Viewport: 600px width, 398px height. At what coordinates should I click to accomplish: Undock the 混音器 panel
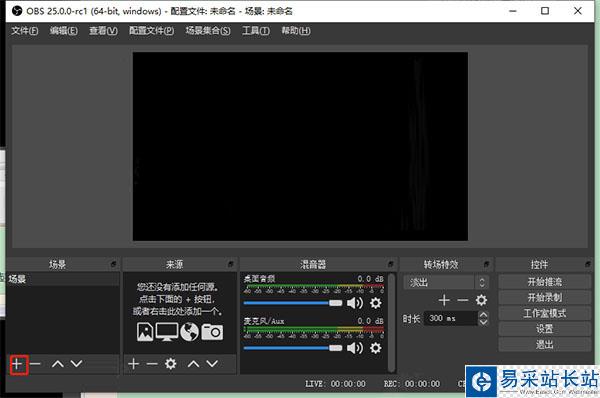click(390, 264)
